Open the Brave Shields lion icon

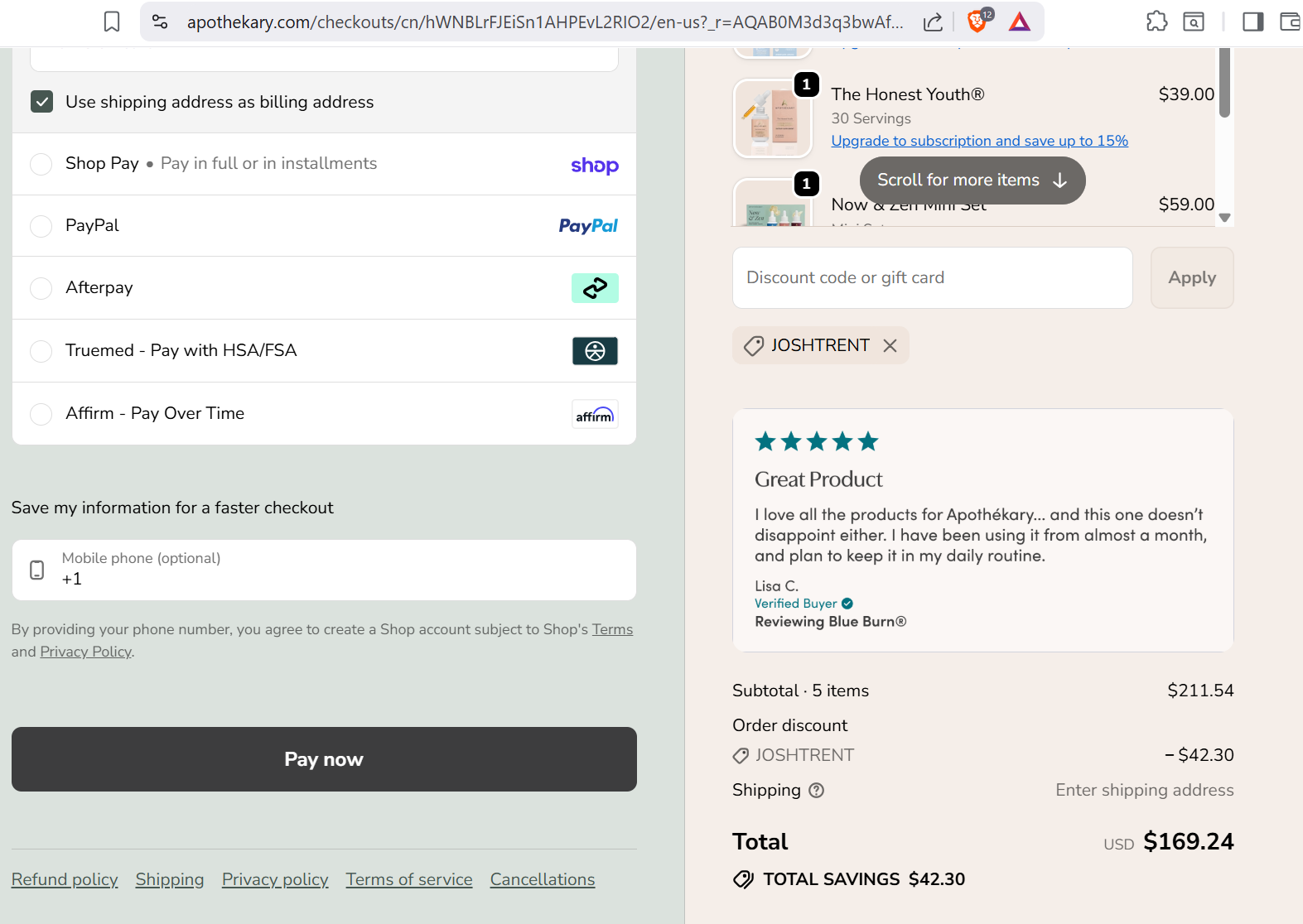(x=978, y=21)
